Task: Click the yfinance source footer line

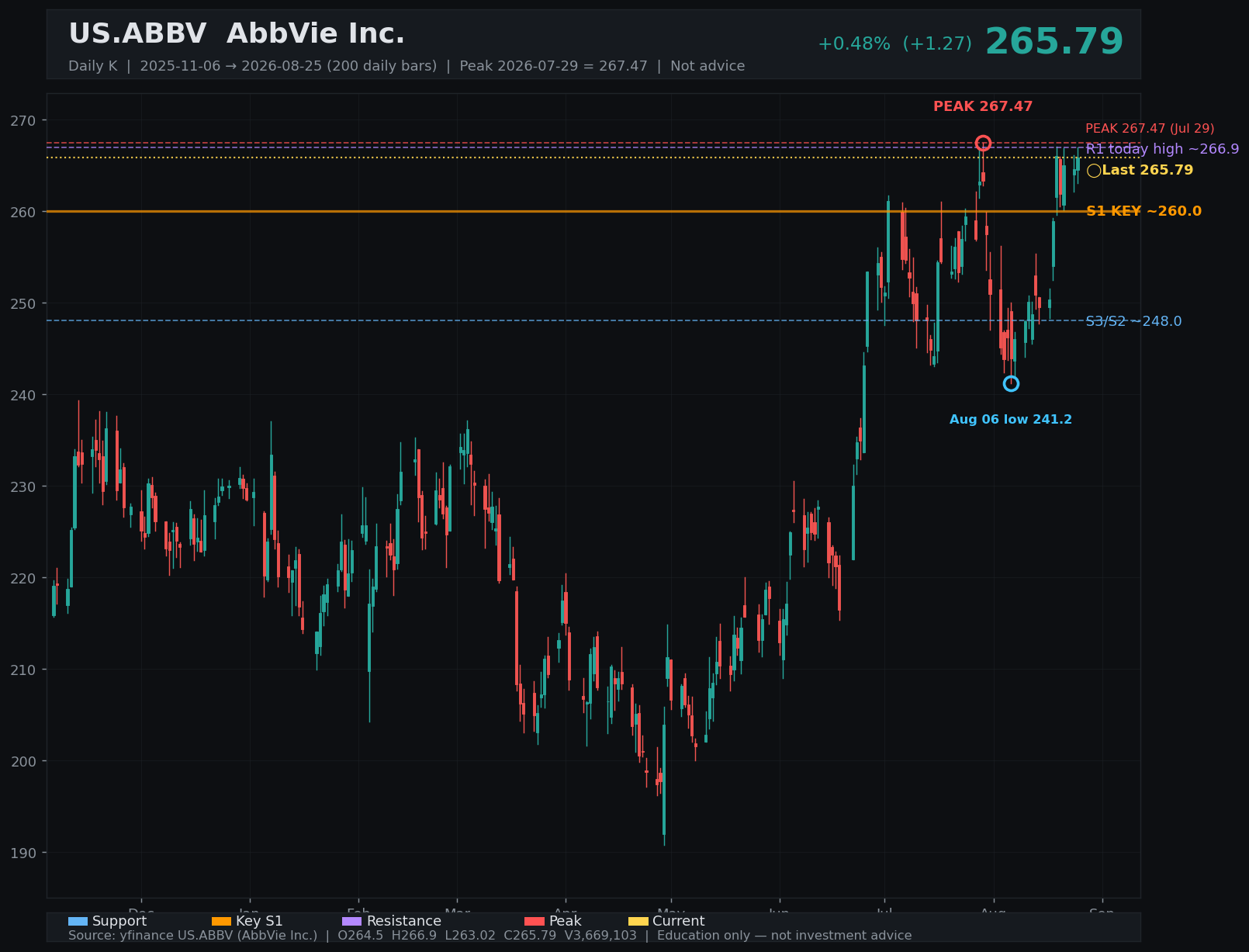Action: tap(490, 936)
